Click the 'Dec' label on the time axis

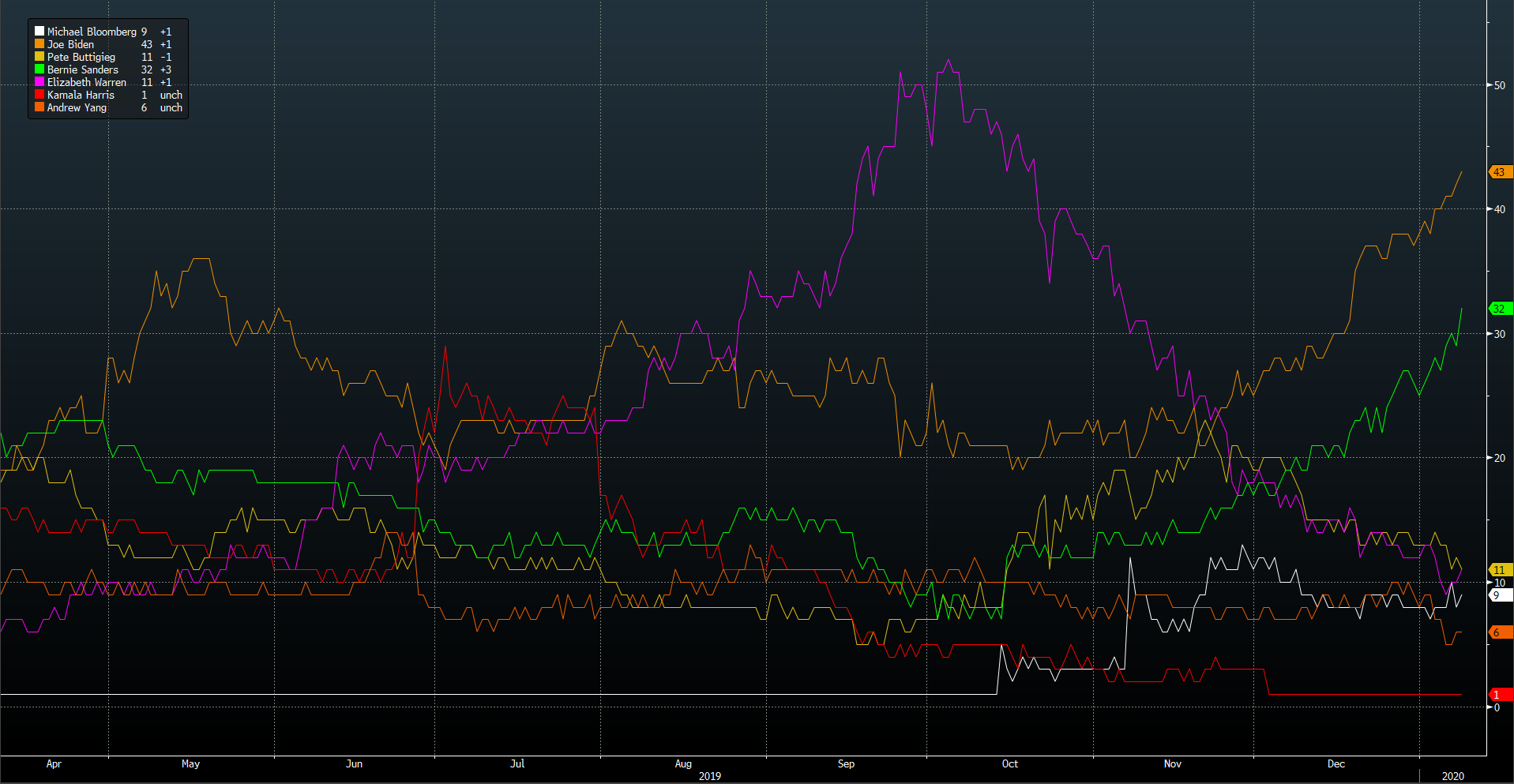1336,763
